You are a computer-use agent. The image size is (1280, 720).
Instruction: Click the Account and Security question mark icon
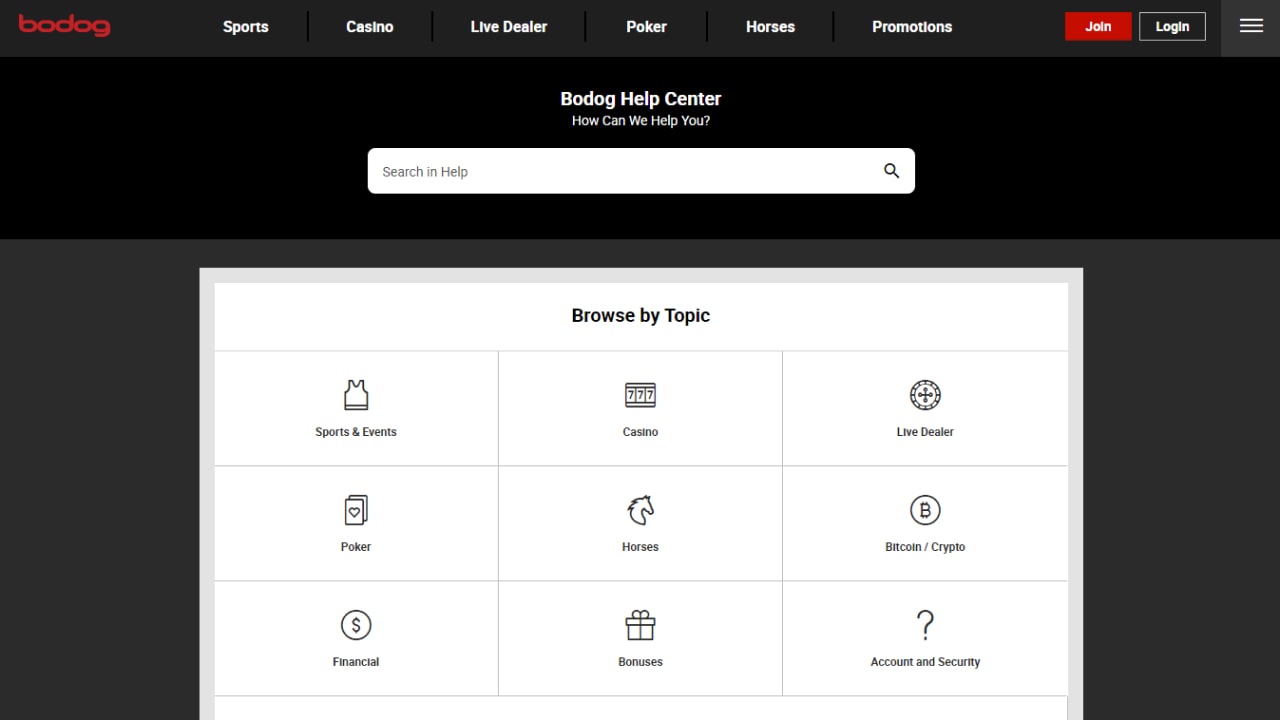point(925,624)
